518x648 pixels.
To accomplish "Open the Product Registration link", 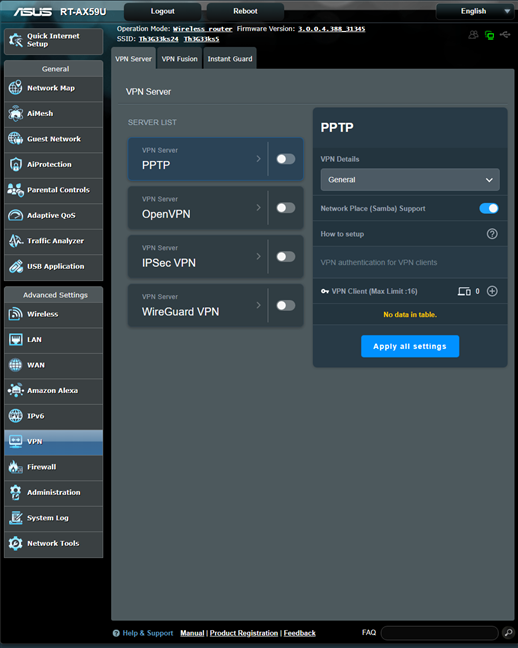I will 244,633.
